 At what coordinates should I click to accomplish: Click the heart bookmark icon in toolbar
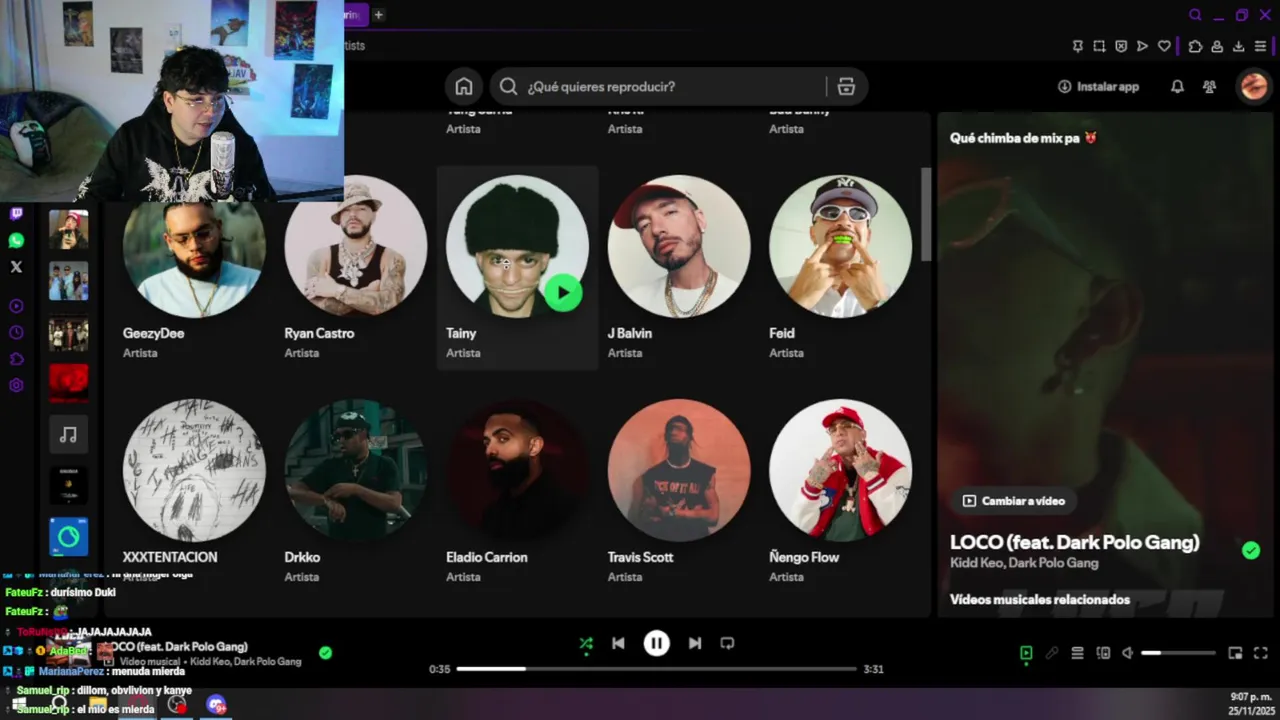tap(1164, 46)
